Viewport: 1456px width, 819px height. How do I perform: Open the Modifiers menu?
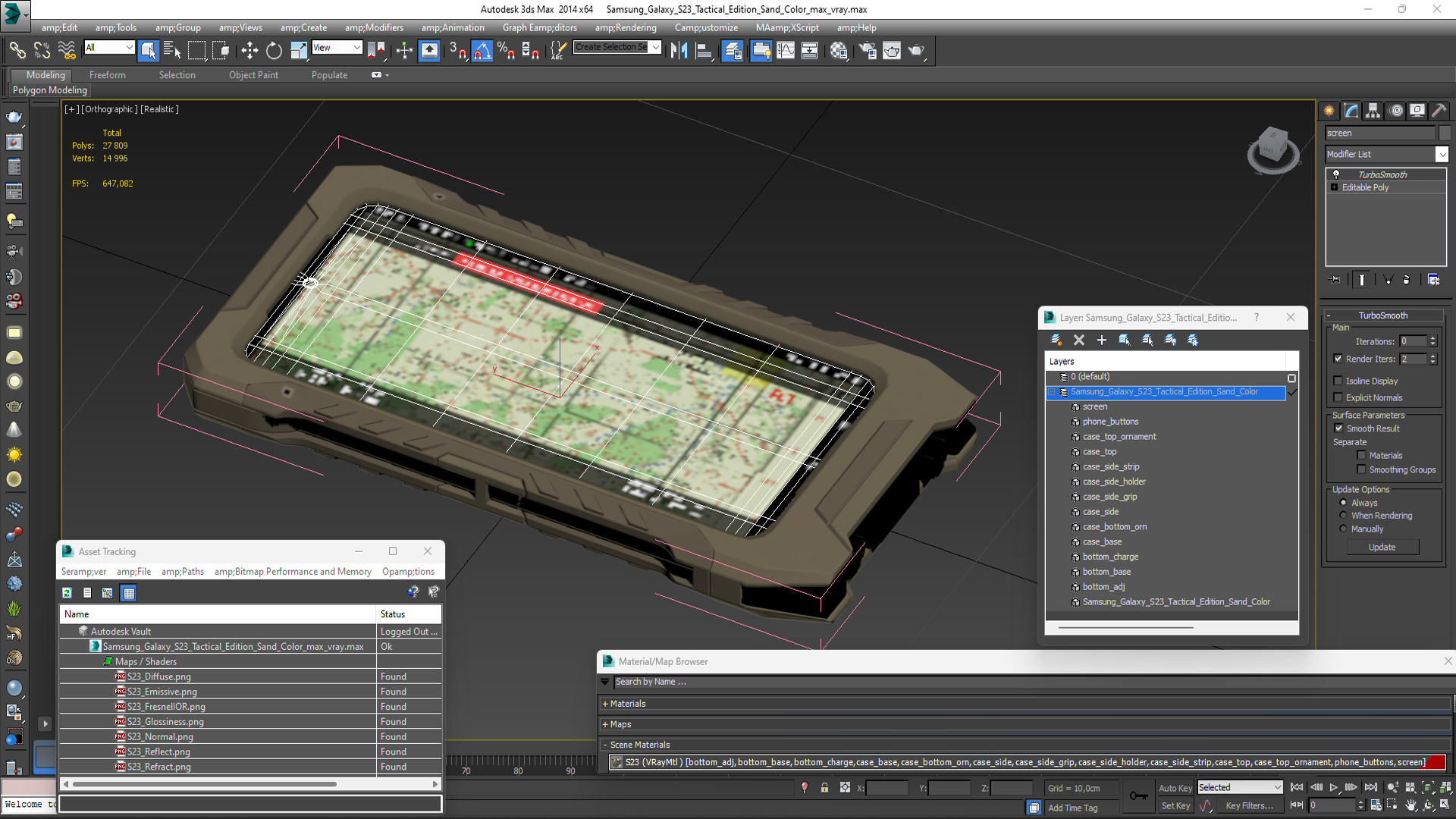tap(374, 27)
